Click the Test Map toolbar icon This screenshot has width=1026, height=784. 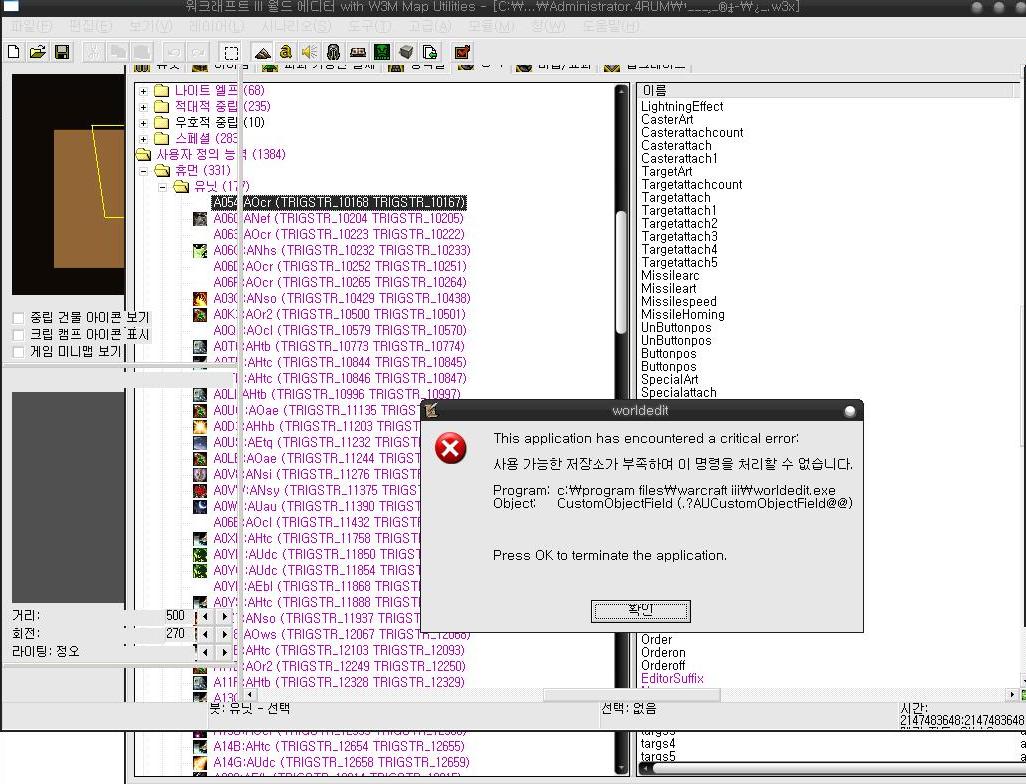[x=462, y=52]
